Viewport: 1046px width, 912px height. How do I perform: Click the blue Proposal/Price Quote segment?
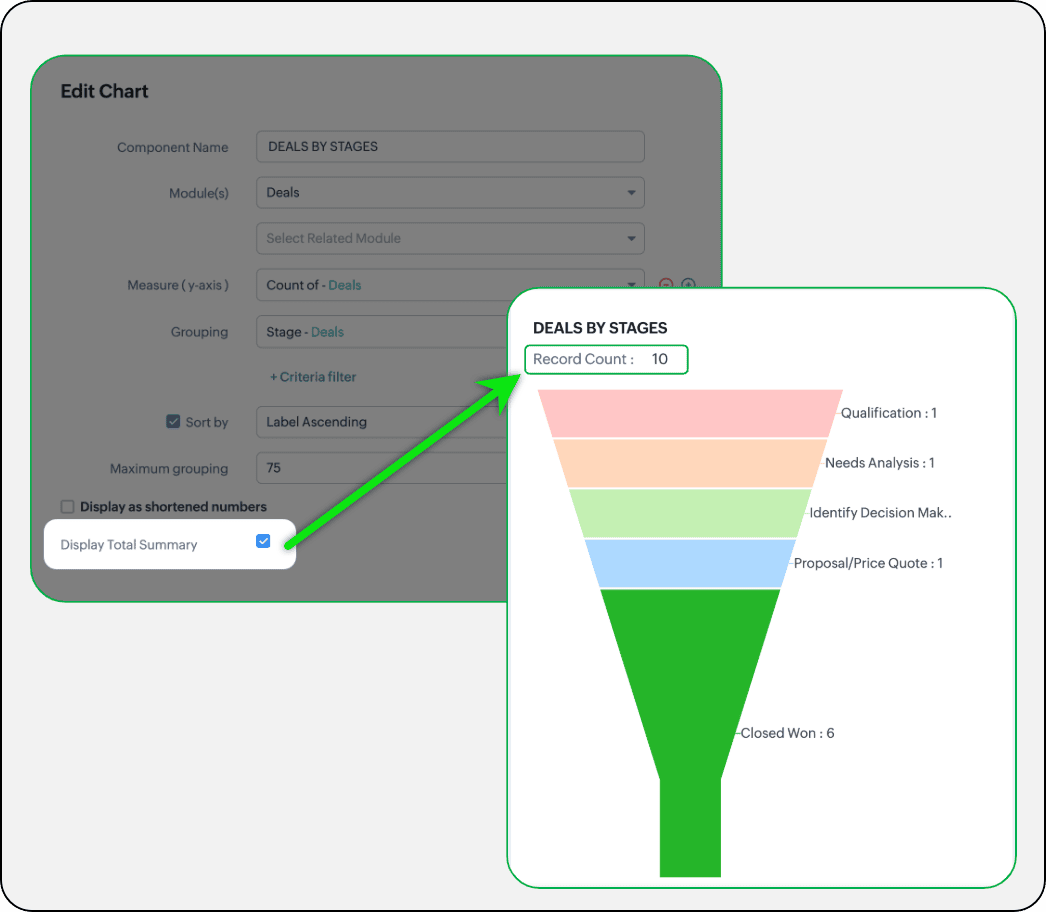coord(690,563)
